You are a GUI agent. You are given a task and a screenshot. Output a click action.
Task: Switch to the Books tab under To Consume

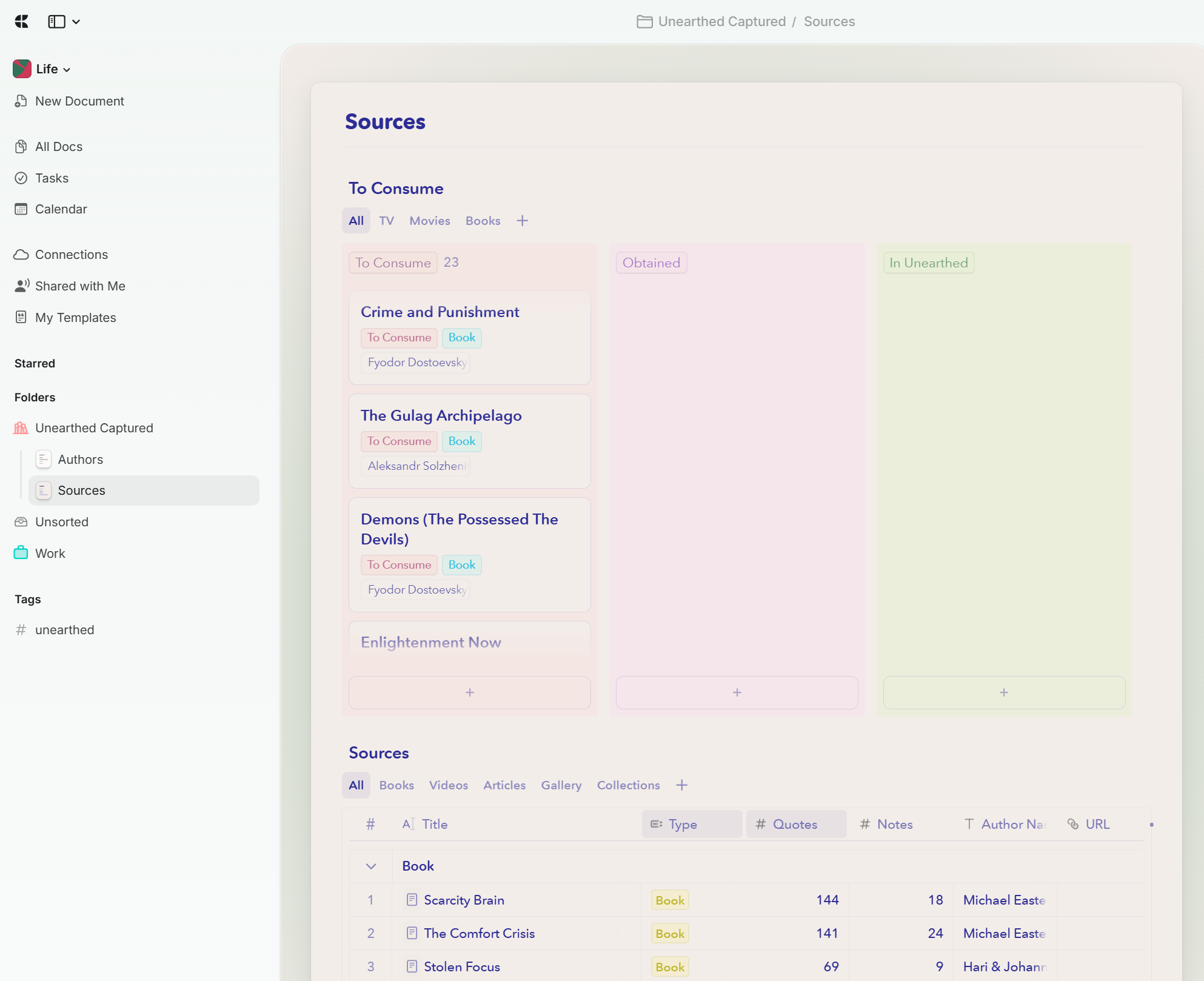483,221
